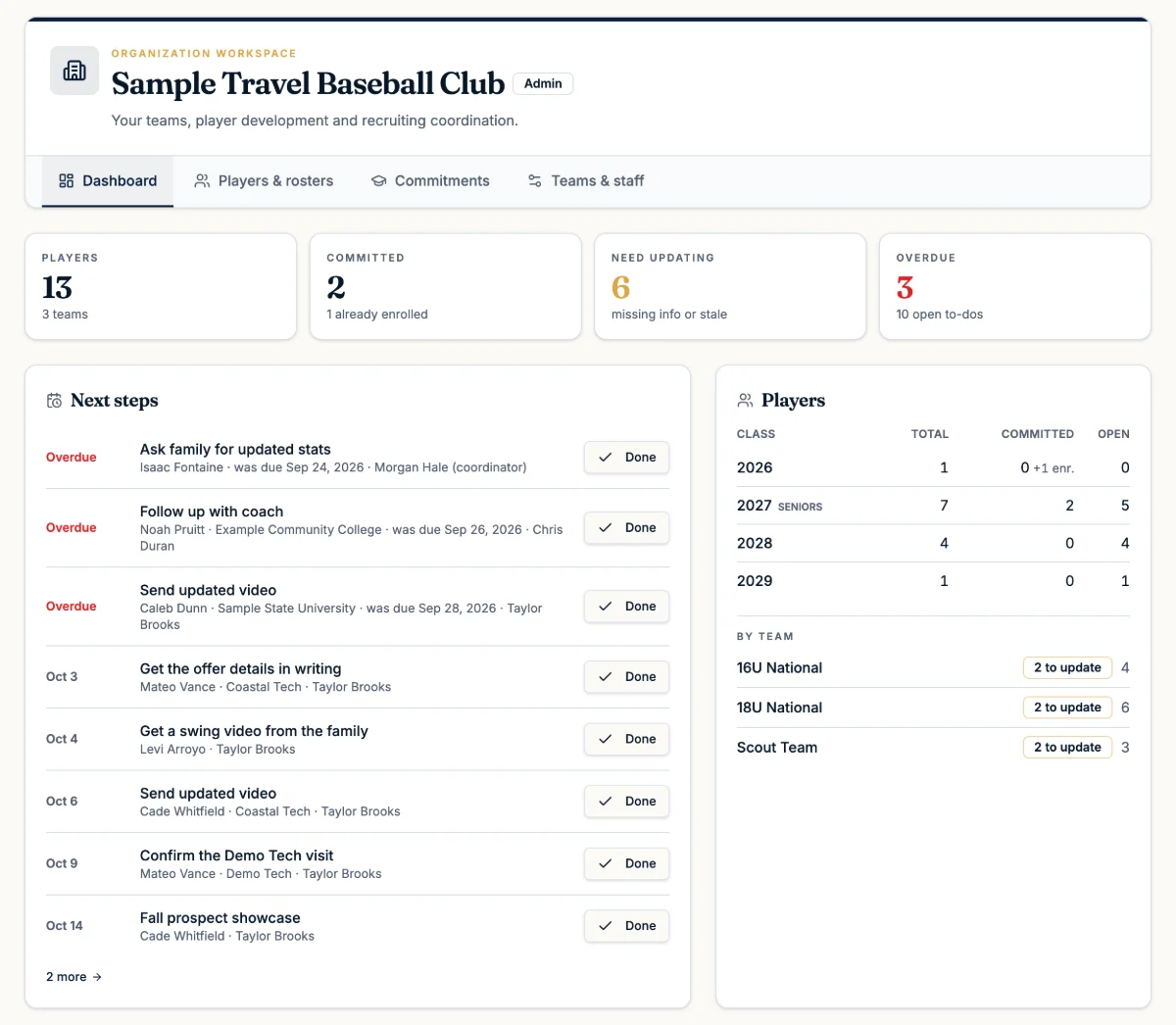Open the Dashboard tab
This screenshot has width=1176, height=1025.
[108, 181]
